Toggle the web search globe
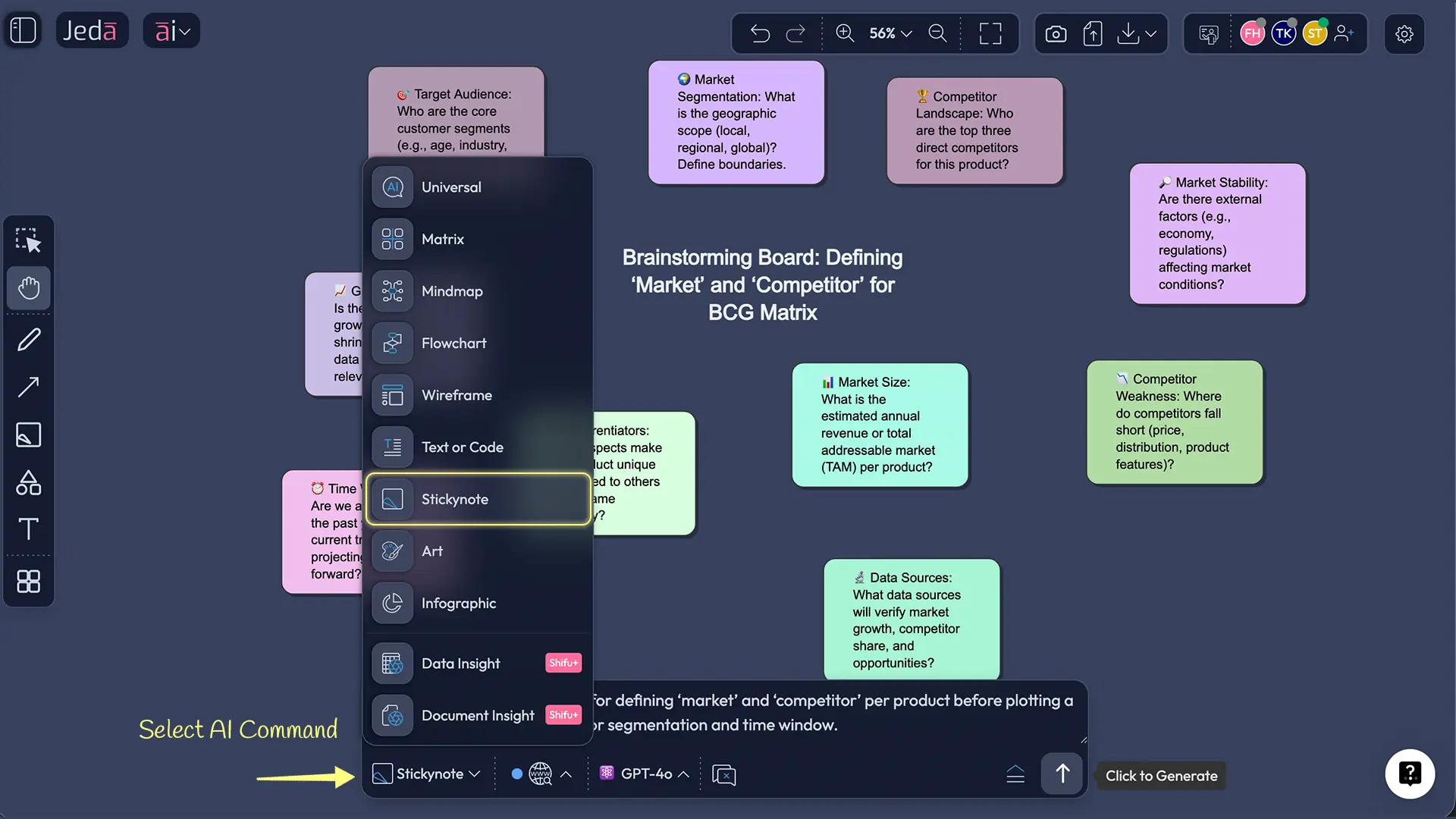Viewport: 1456px width, 819px height. (x=540, y=773)
